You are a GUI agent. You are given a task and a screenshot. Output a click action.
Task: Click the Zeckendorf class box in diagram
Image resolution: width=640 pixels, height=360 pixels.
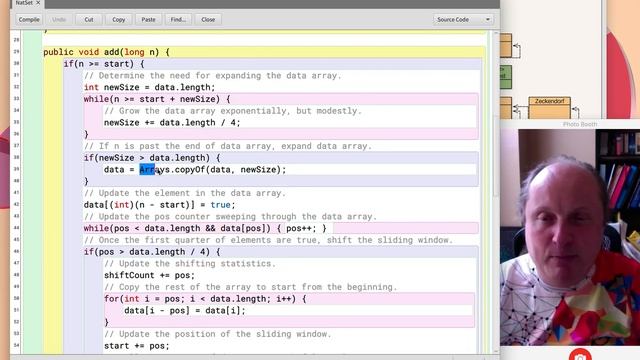(x=549, y=107)
